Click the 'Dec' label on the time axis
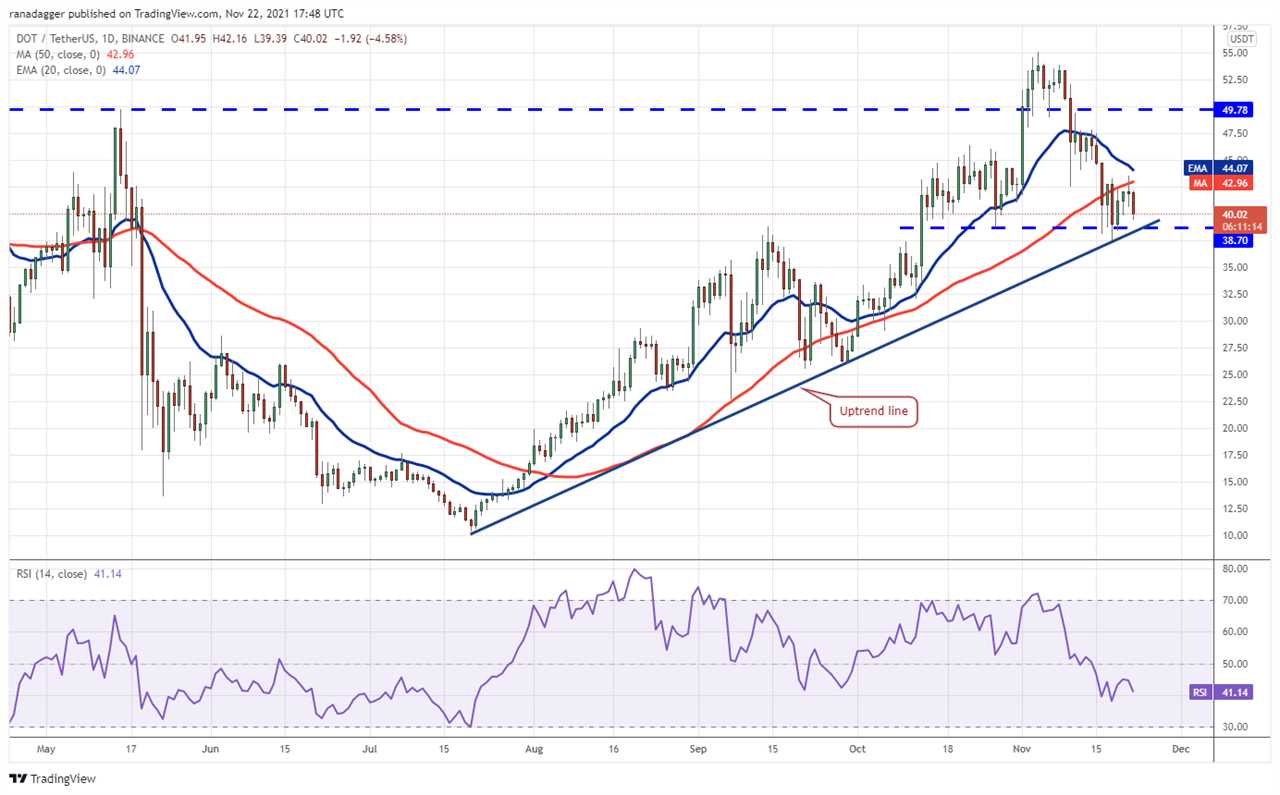 (x=1179, y=747)
